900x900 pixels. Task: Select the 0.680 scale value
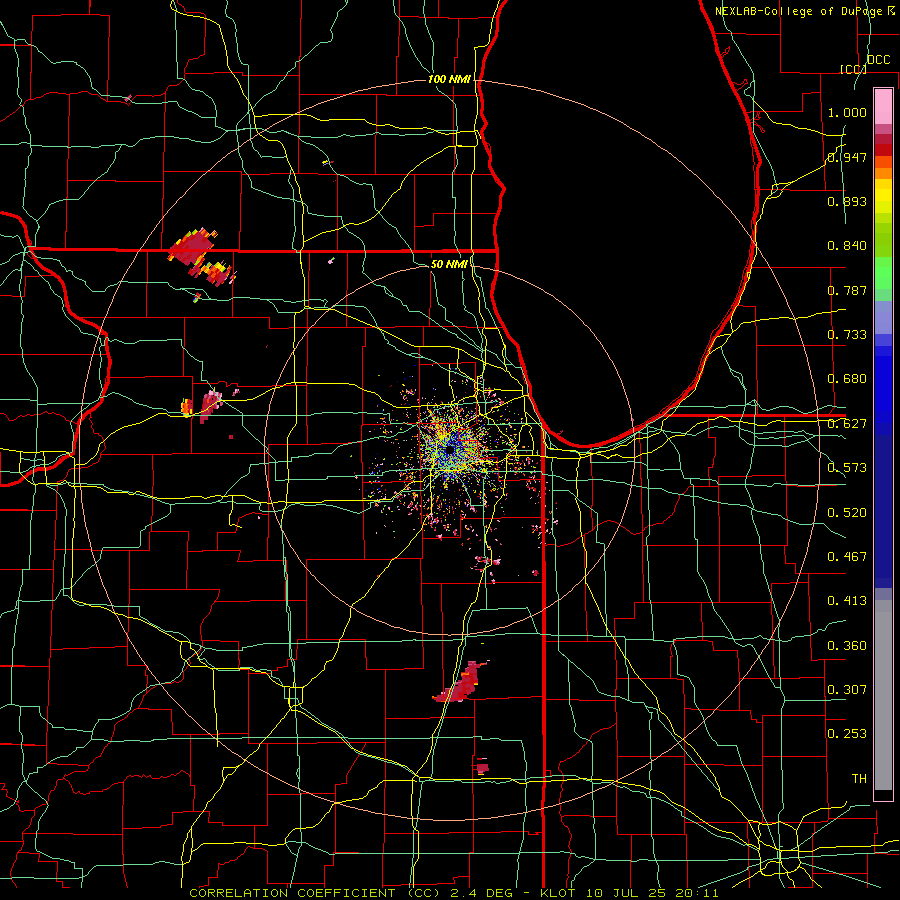847,379
